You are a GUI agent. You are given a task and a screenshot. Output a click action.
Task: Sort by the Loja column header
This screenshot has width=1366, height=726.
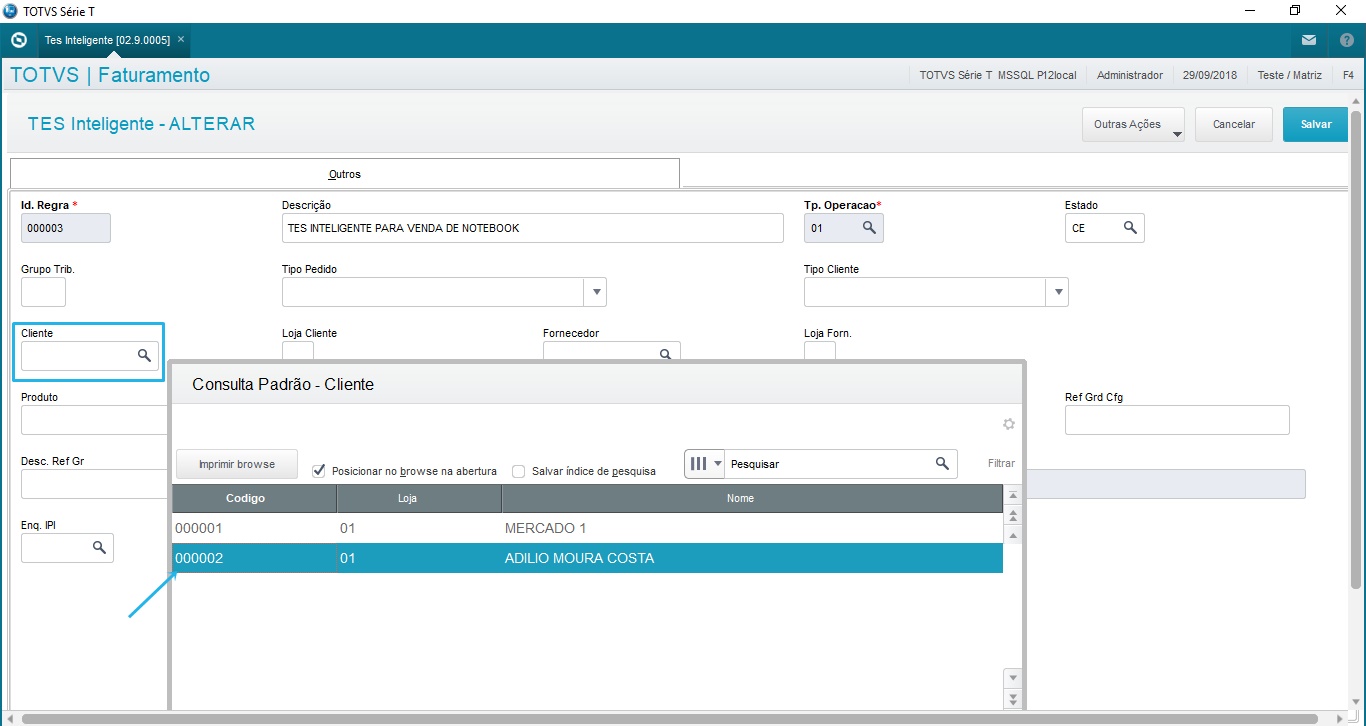(x=419, y=498)
